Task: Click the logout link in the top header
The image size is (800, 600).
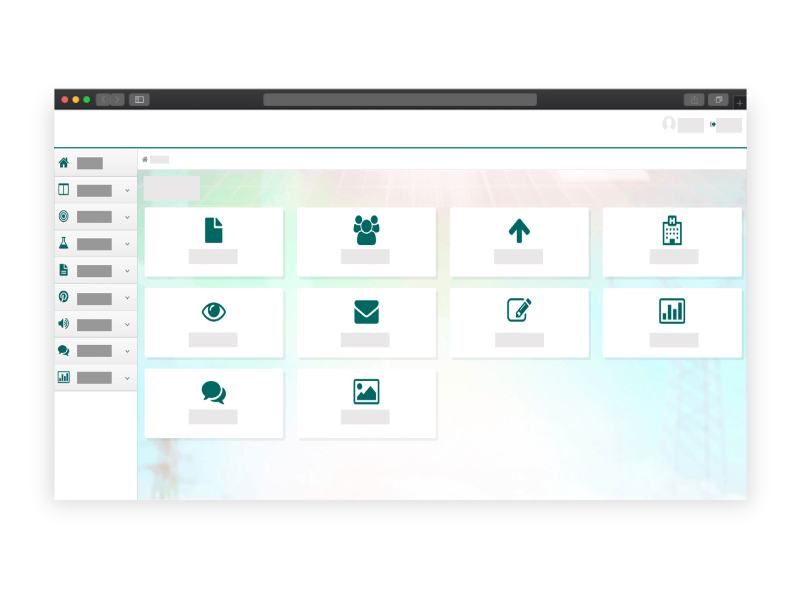Action: pos(727,125)
